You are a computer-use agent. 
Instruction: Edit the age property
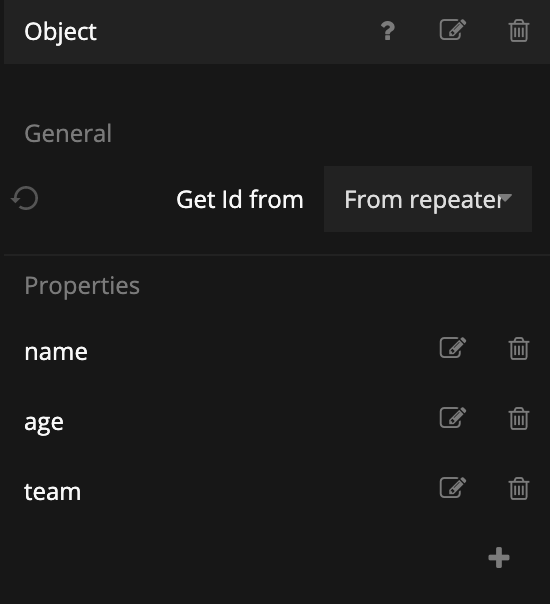[x=453, y=418]
